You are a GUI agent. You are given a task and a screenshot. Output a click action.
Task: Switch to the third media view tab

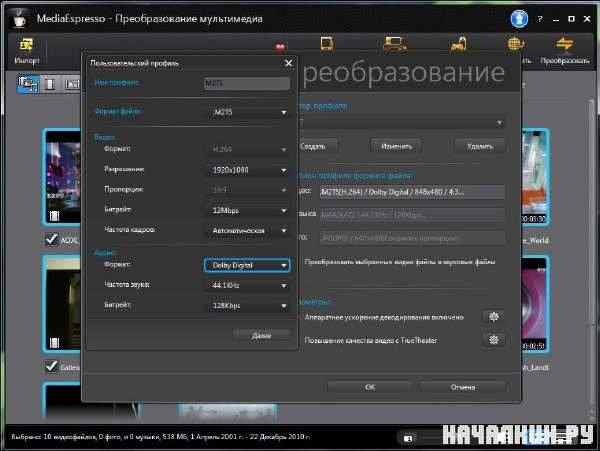click(x=72, y=84)
